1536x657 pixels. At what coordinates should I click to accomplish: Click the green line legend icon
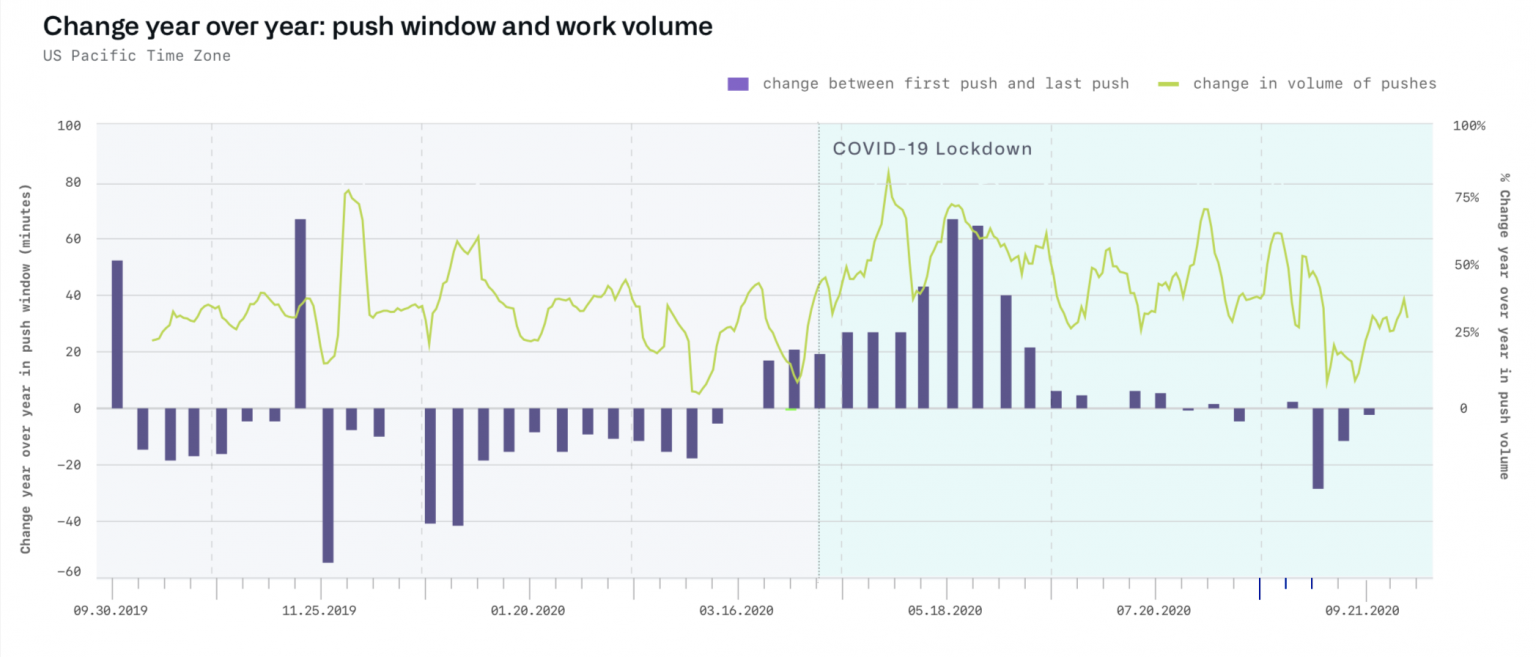(1168, 83)
